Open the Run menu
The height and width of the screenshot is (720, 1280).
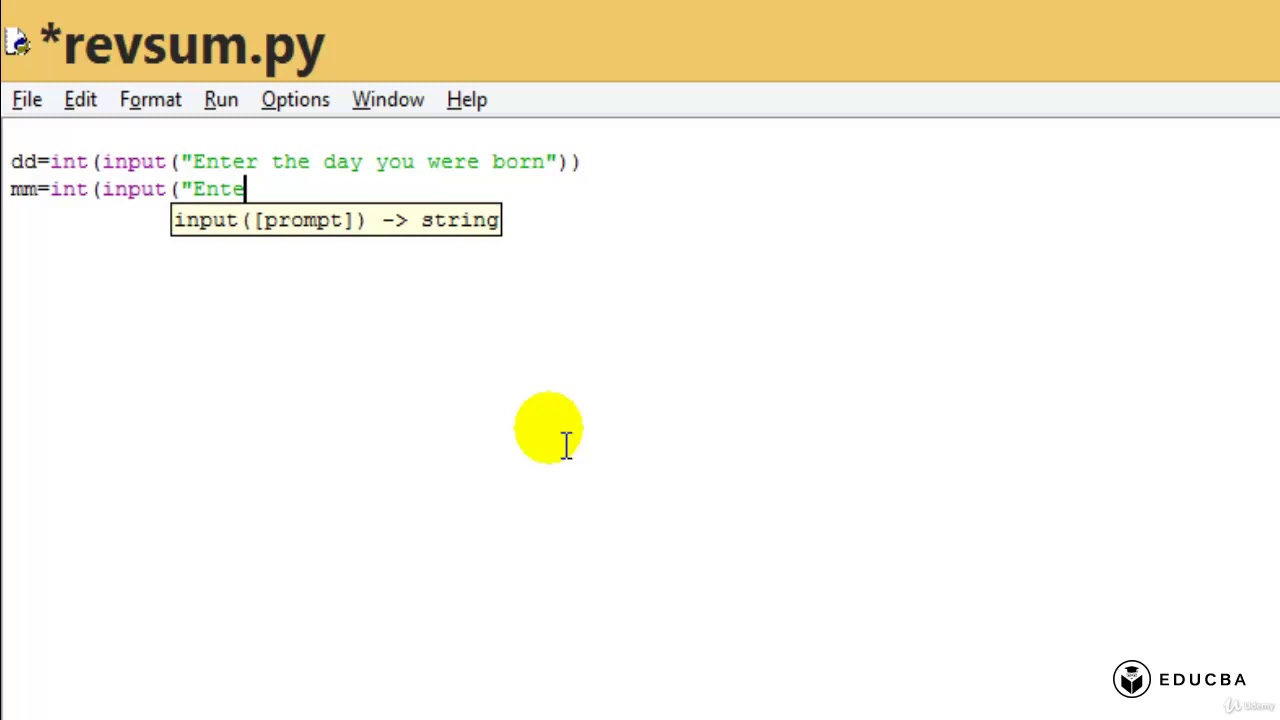221,100
